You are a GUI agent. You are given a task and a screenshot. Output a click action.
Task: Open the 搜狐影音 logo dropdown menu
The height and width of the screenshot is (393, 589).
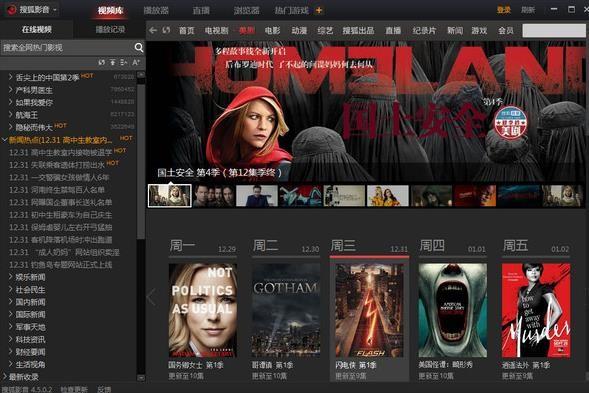(55, 10)
